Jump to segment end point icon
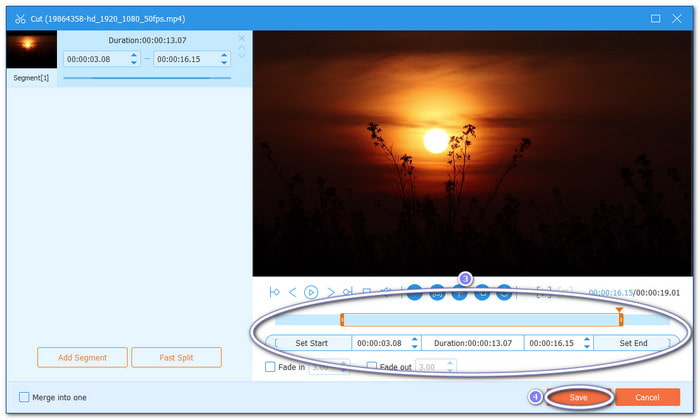700x420 pixels. click(x=348, y=292)
